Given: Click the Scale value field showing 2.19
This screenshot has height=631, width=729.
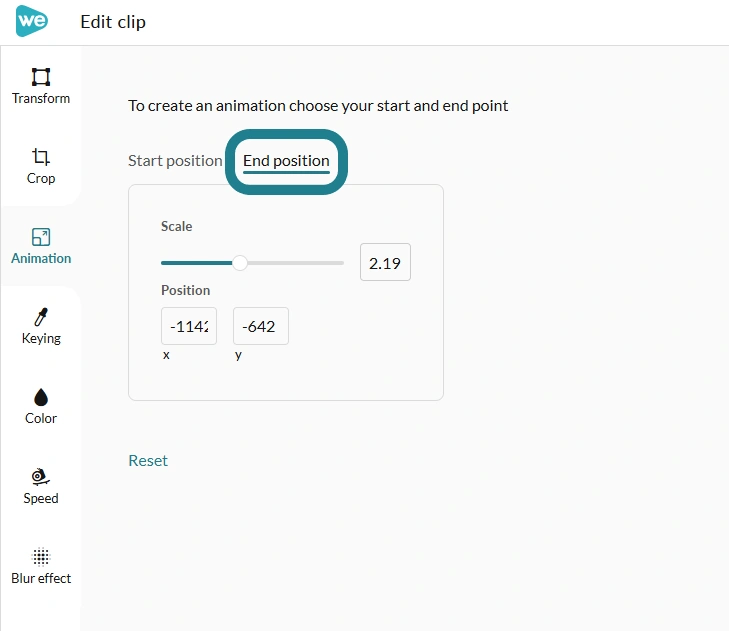Looking at the screenshot, I should click(x=385, y=262).
